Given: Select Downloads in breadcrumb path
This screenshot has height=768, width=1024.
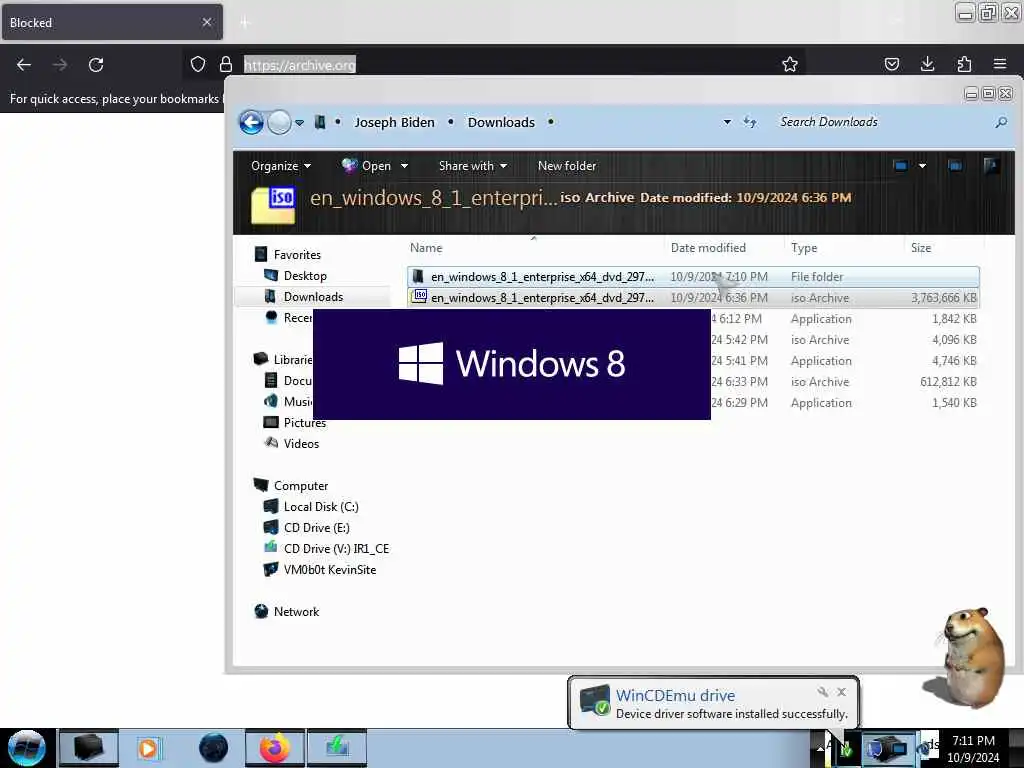Looking at the screenshot, I should (501, 123).
